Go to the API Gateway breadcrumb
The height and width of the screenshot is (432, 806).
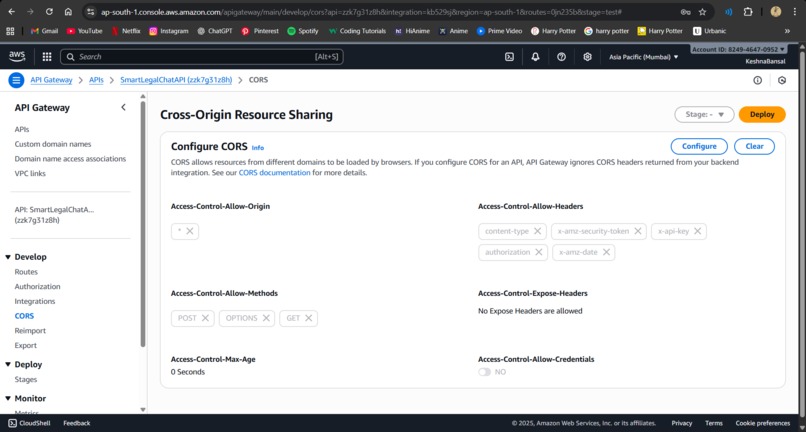click(x=51, y=80)
